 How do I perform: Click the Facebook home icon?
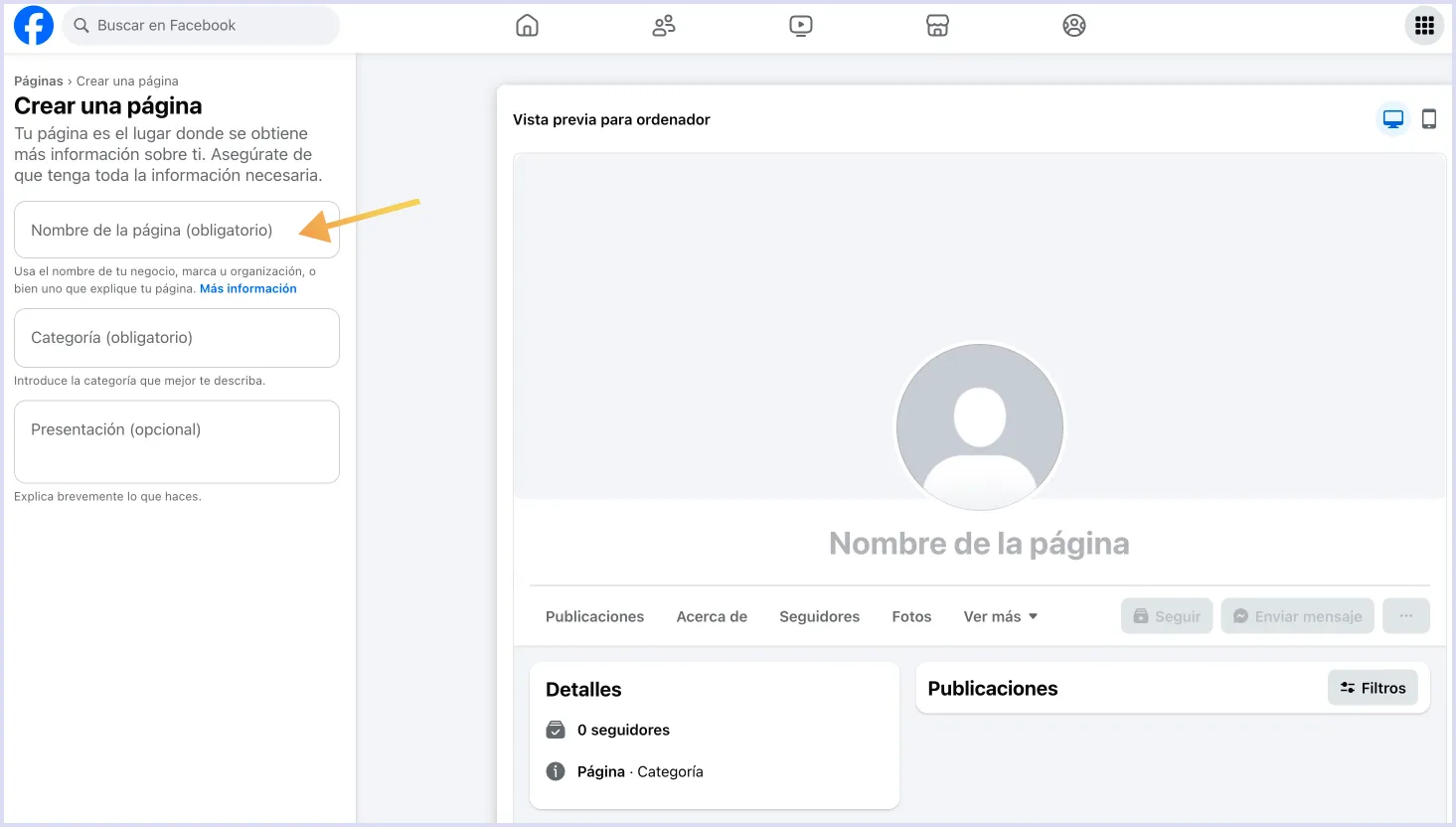527,25
